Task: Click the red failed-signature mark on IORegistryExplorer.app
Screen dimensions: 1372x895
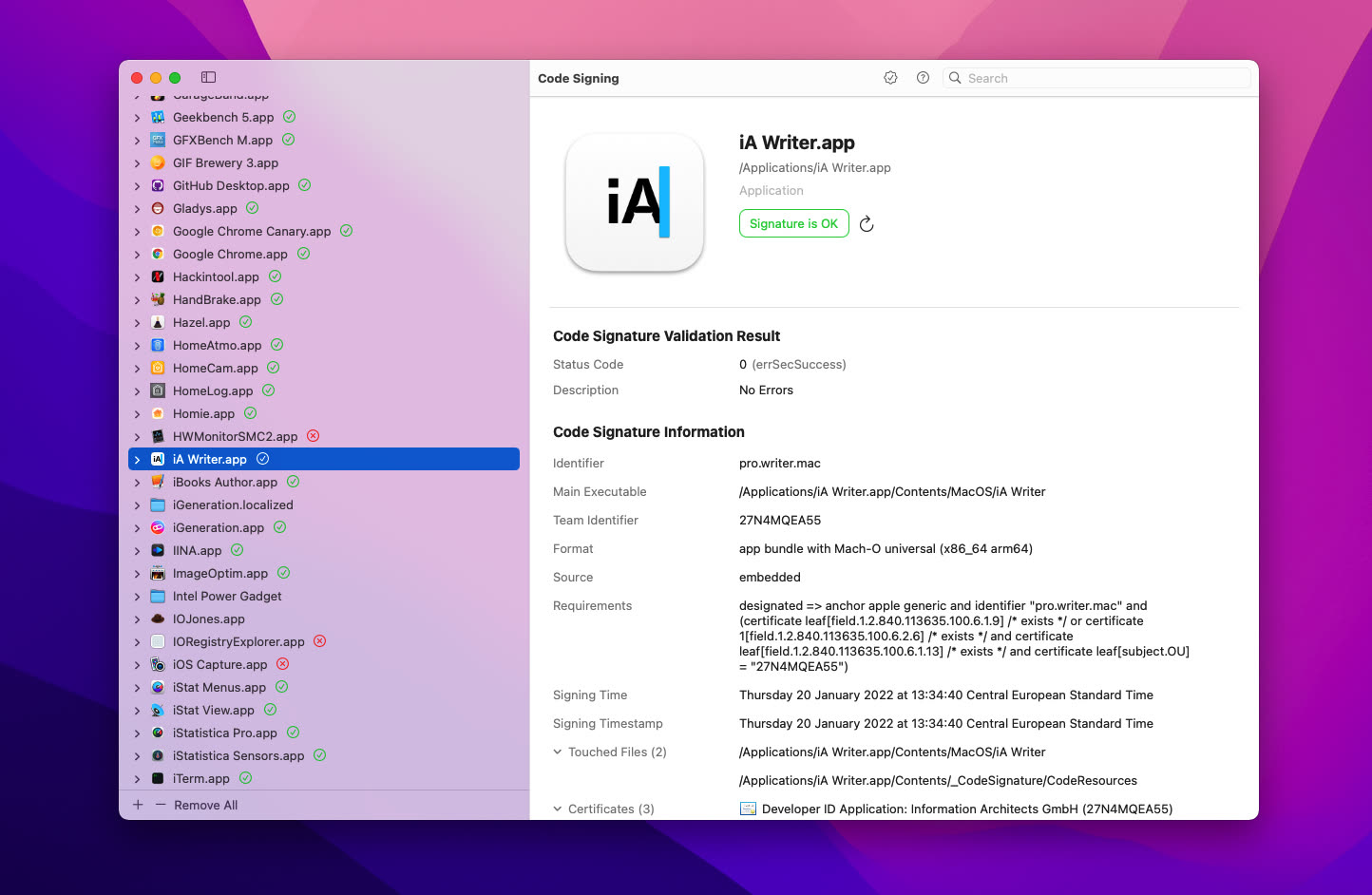Action: click(x=320, y=641)
